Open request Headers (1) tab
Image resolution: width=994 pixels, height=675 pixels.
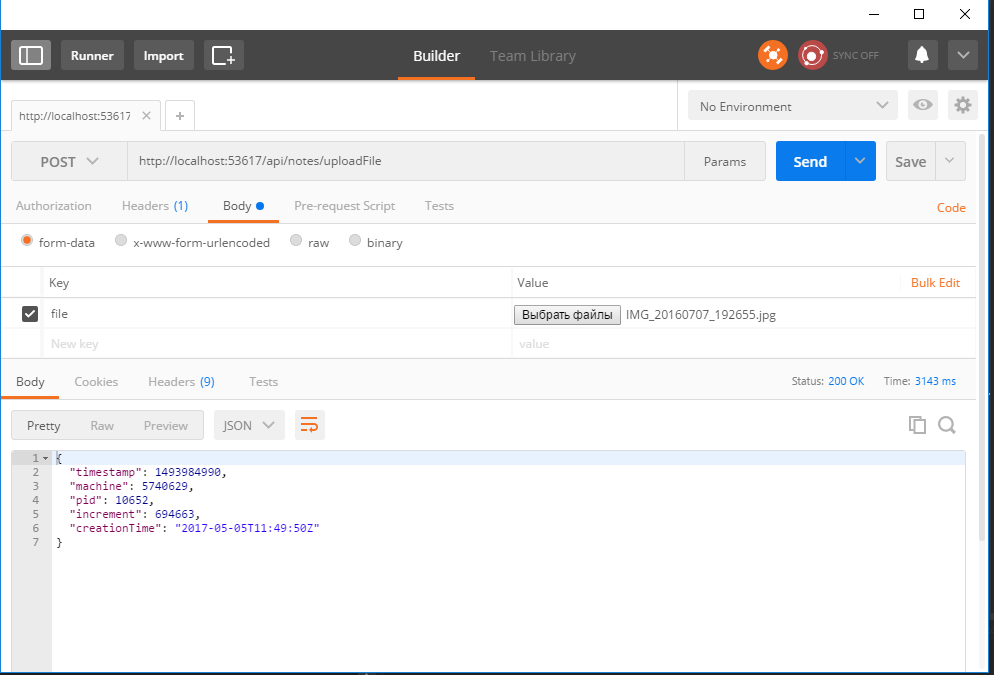pos(155,206)
